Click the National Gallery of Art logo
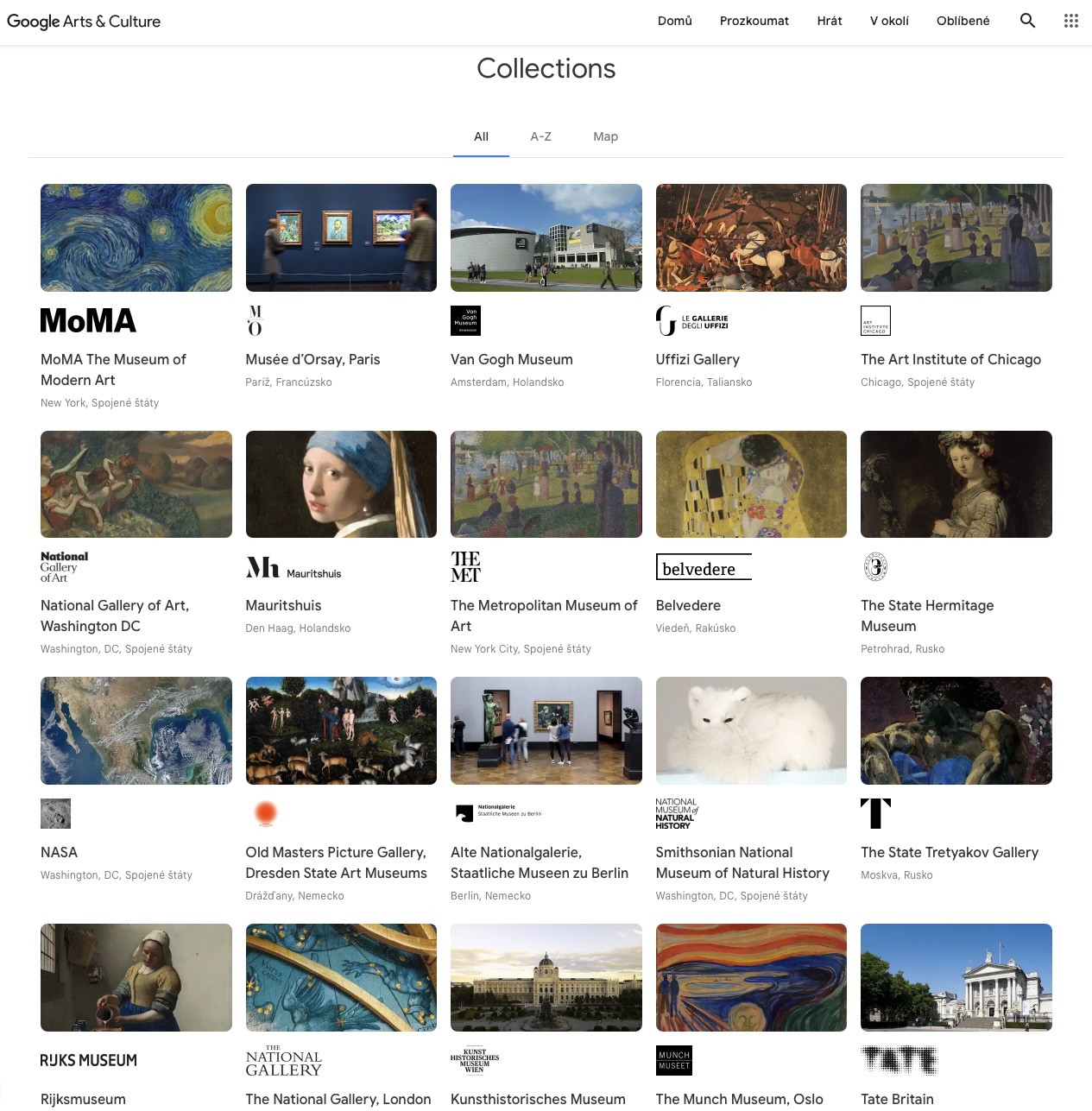 pyautogui.click(x=65, y=567)
